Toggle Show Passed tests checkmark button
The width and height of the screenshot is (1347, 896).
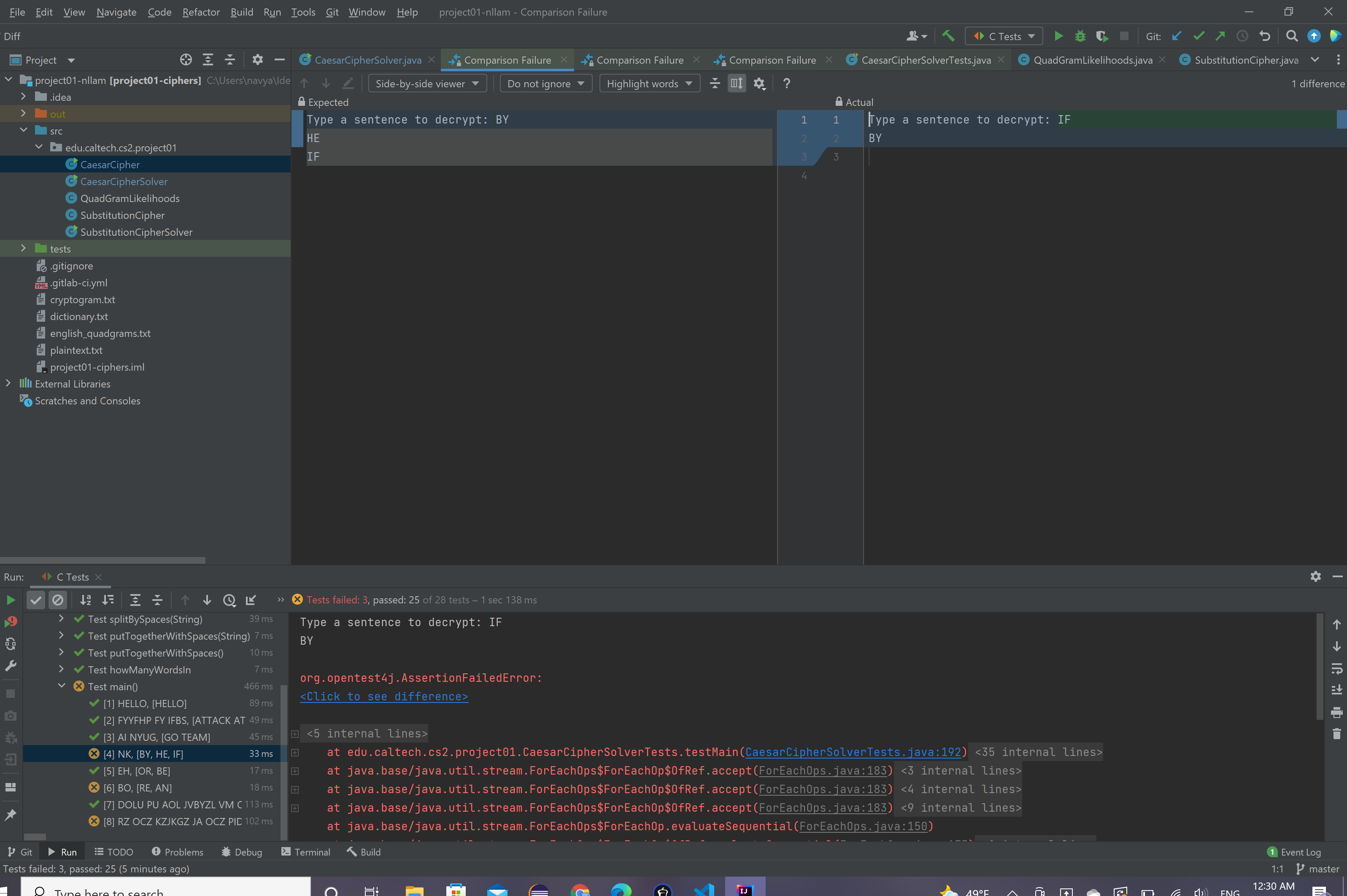coord(35,600)
